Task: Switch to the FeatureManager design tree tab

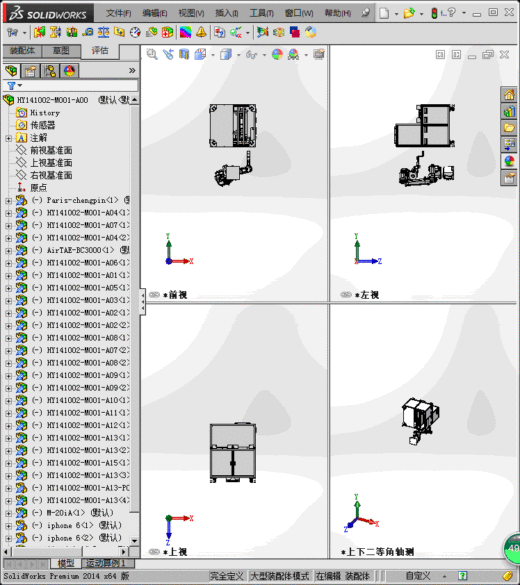Action: [x=11, y=71]
